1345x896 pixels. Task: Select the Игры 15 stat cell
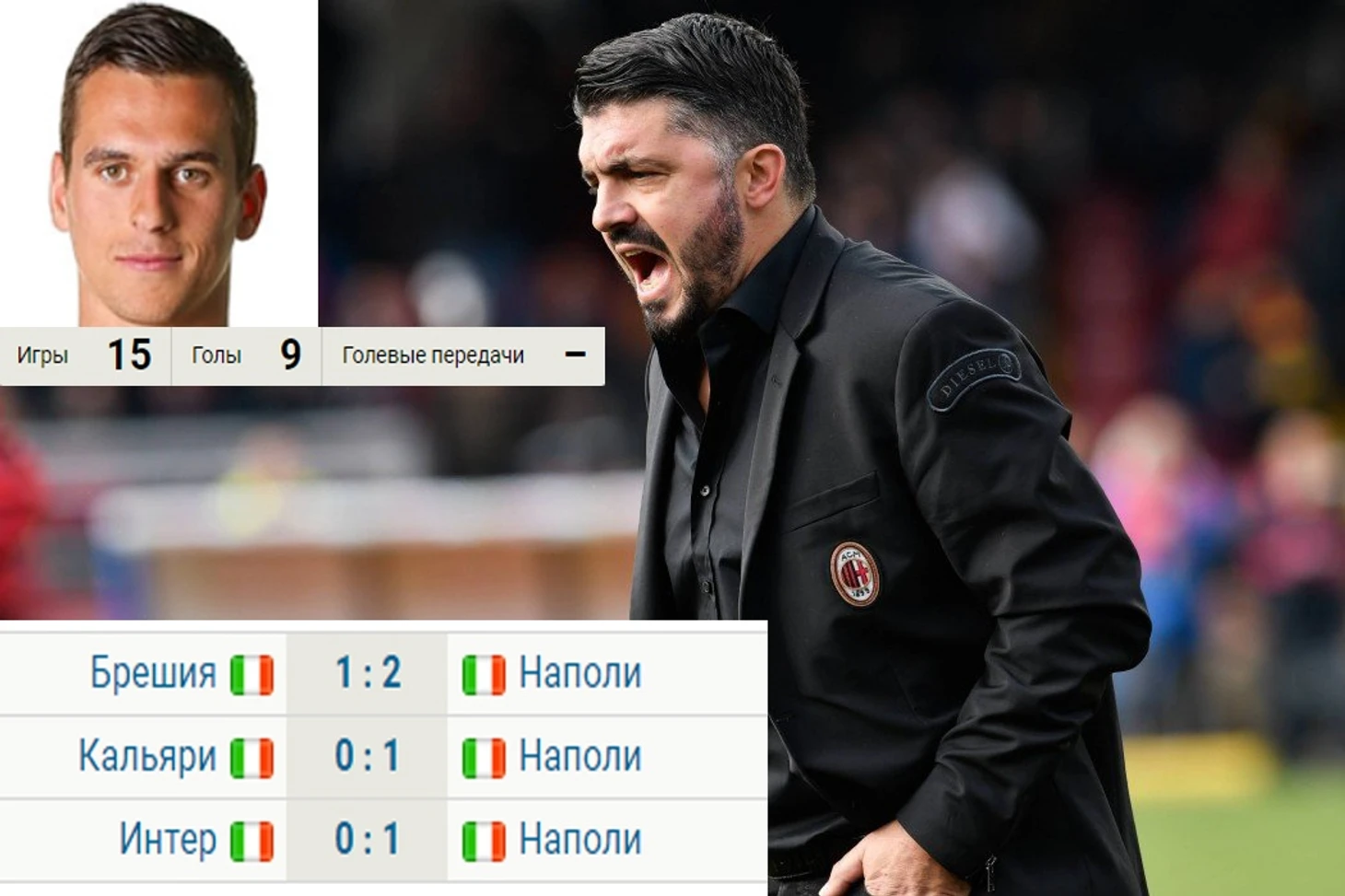point(85,355)
